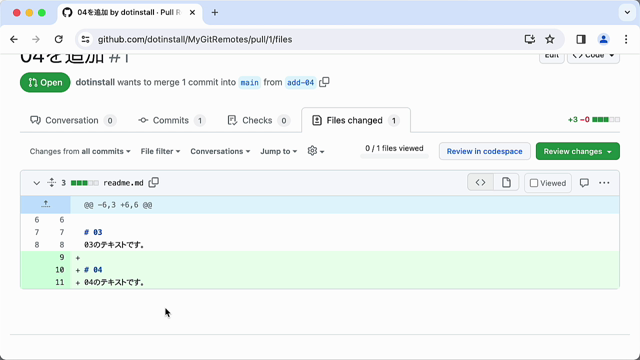Reload the page
Screen dimensions: 640x360
59,39
